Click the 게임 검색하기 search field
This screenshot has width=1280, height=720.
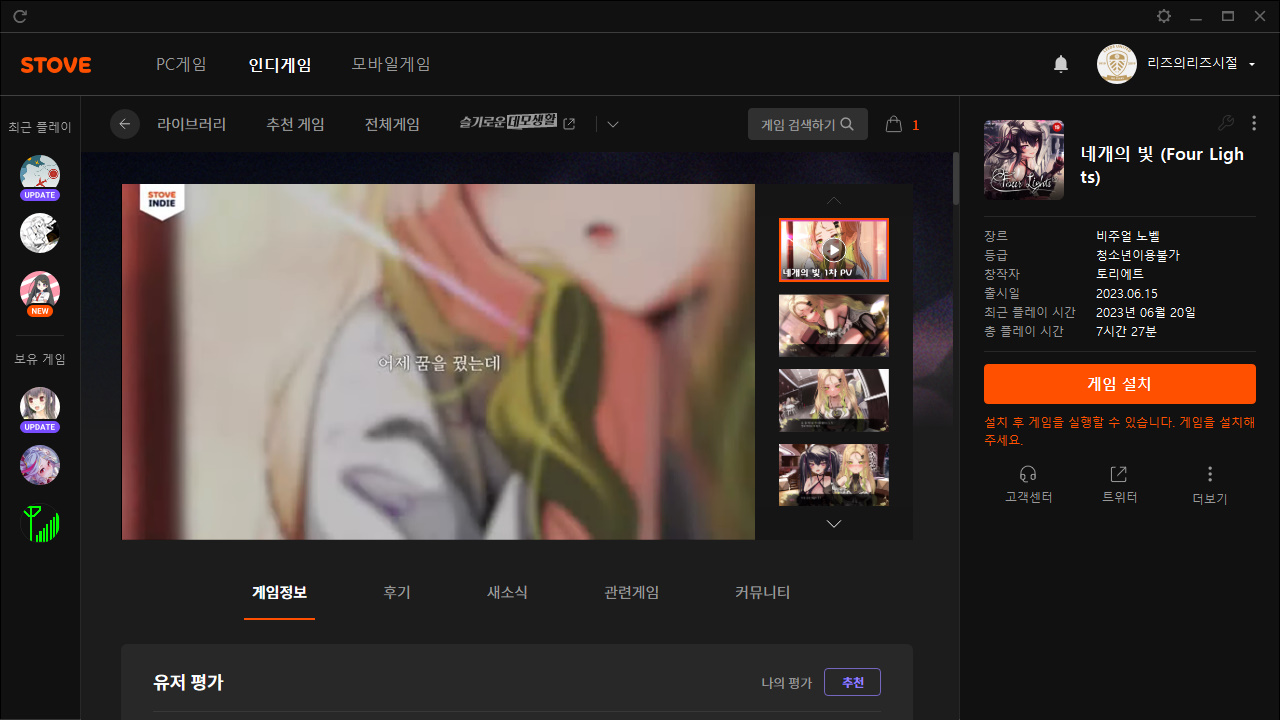click(807, 124)
